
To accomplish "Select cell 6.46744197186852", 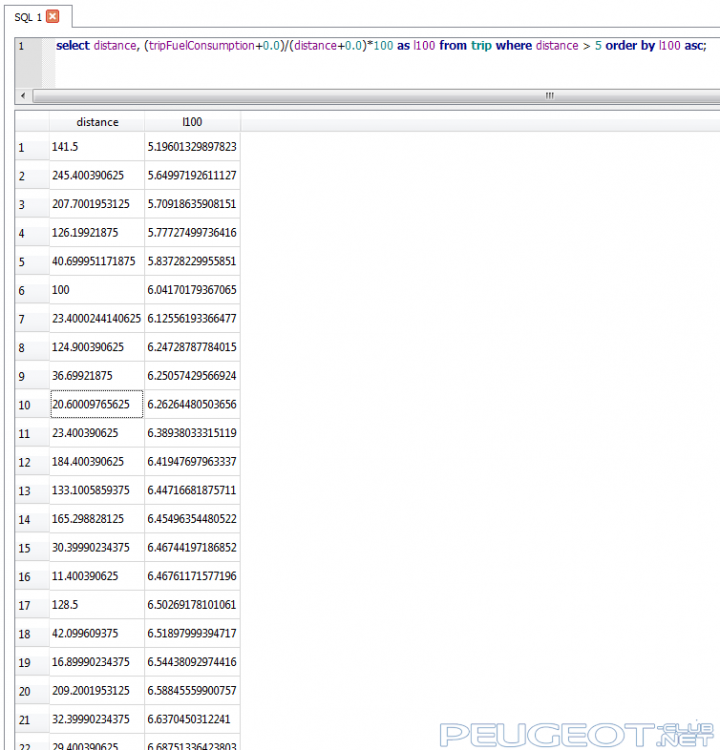I will 192,548.
